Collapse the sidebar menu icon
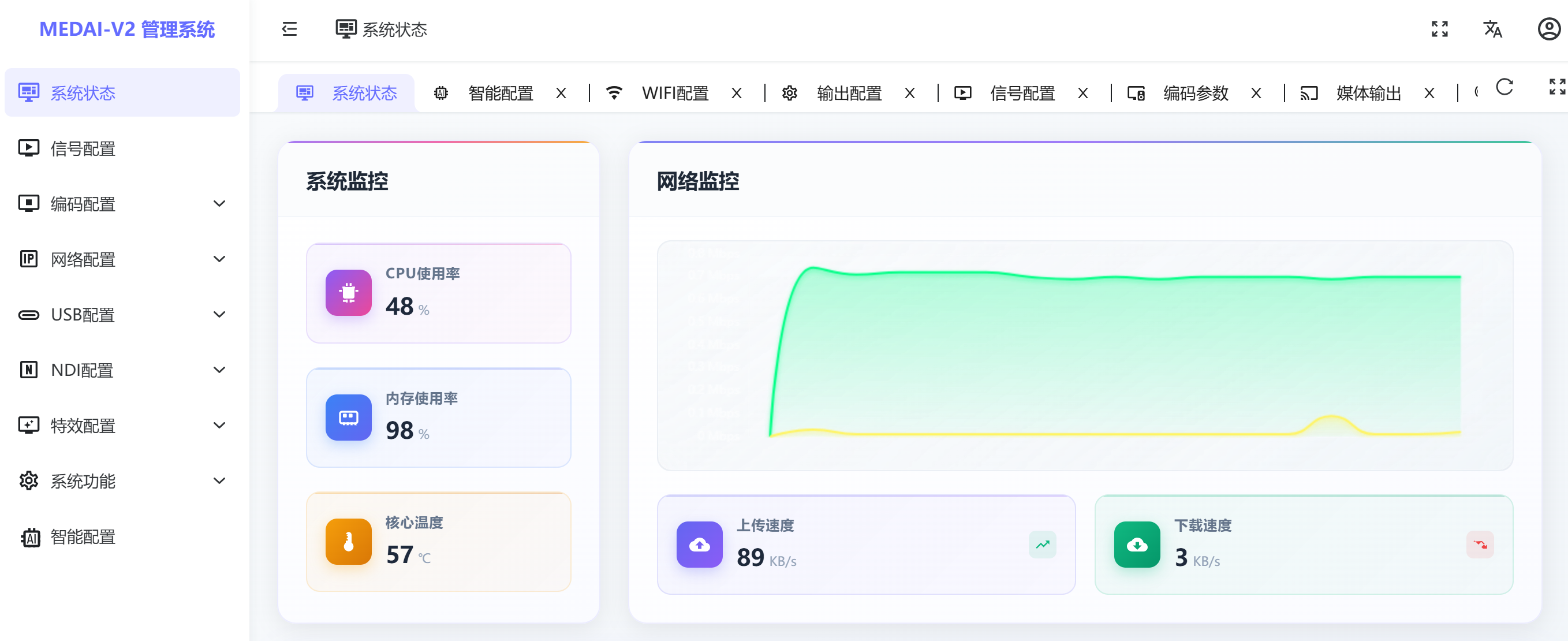 coord(290,29)
